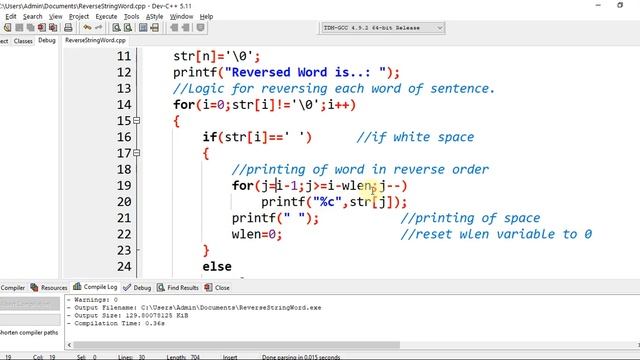
Task: Open the Search menu
Action: (x=33, y=16)
